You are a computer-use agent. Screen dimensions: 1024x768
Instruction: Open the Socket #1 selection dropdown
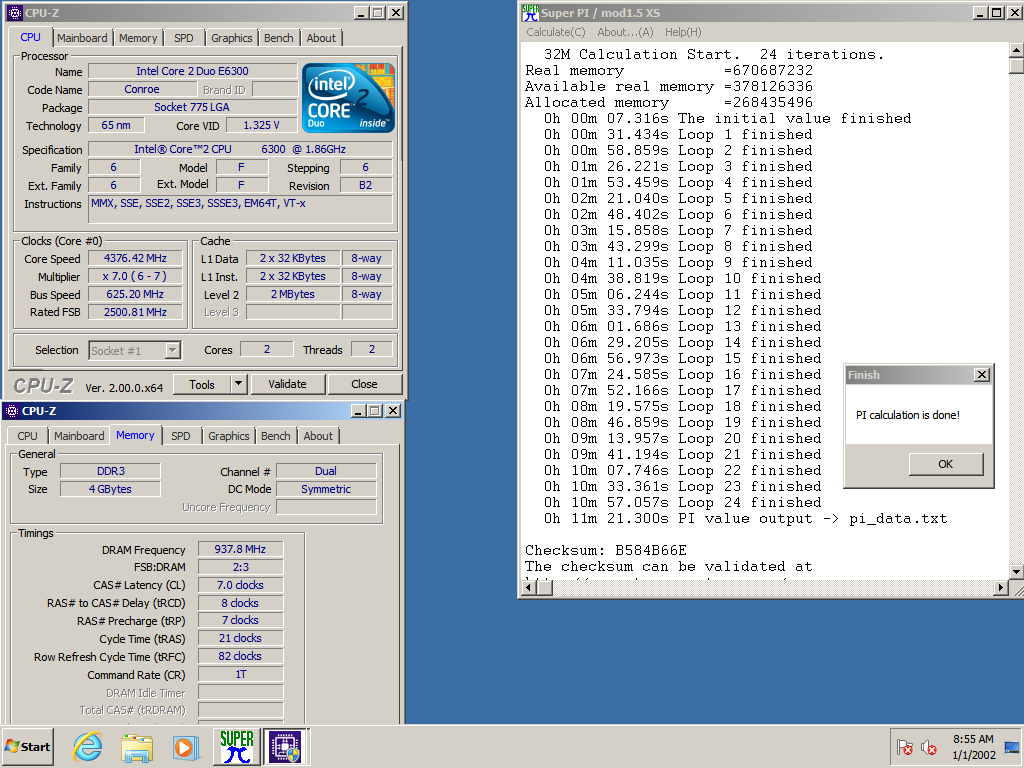point(172,351)
